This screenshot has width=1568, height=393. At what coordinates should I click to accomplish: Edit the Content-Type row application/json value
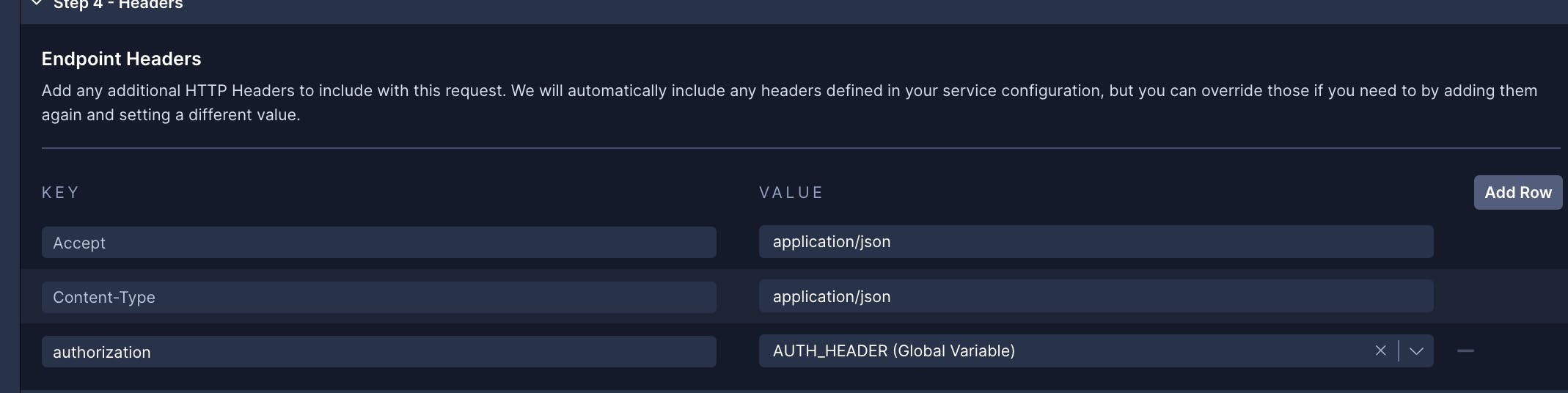1096,296
